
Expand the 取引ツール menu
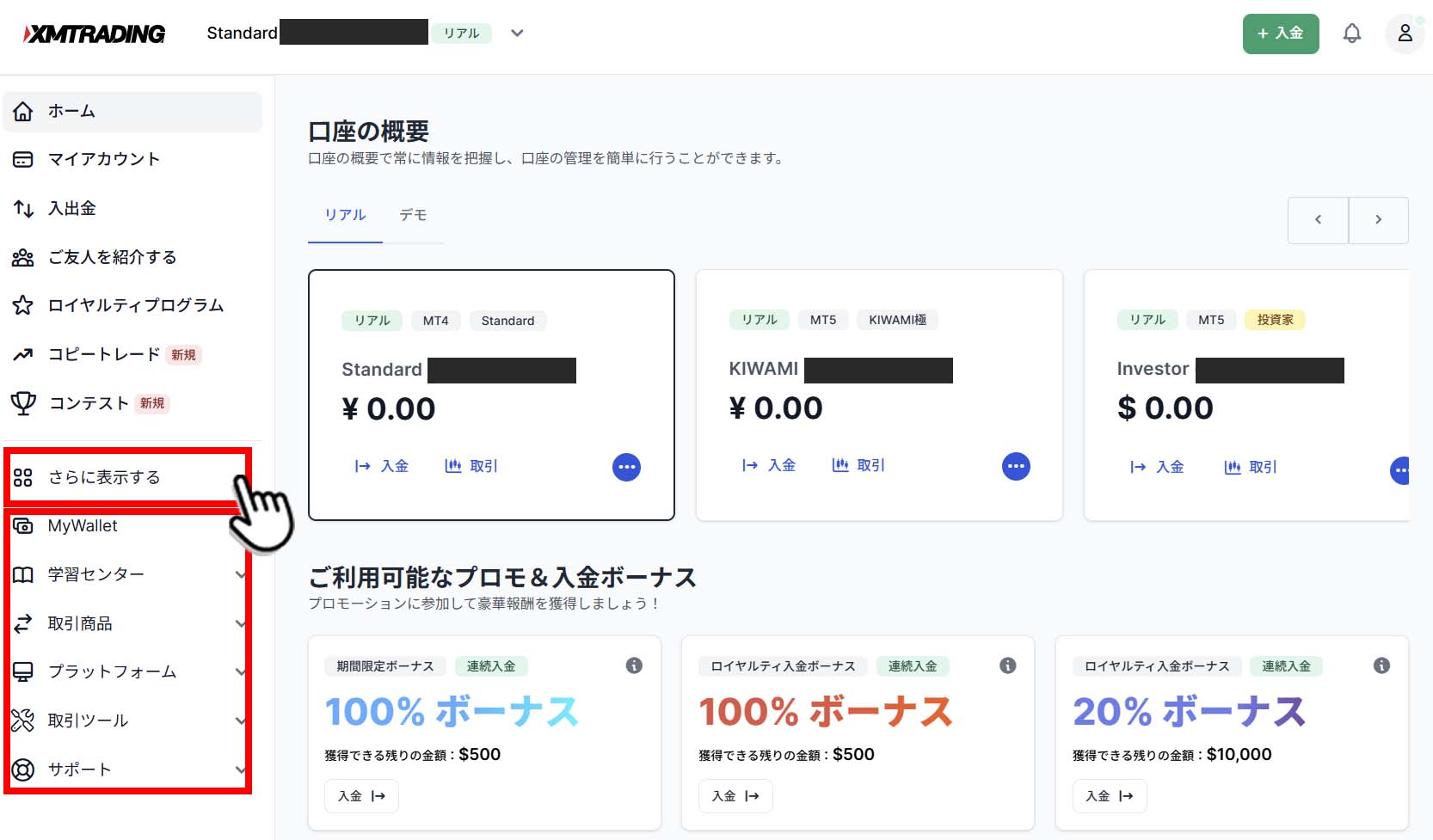pyautogui.click(x=240, y=720)
